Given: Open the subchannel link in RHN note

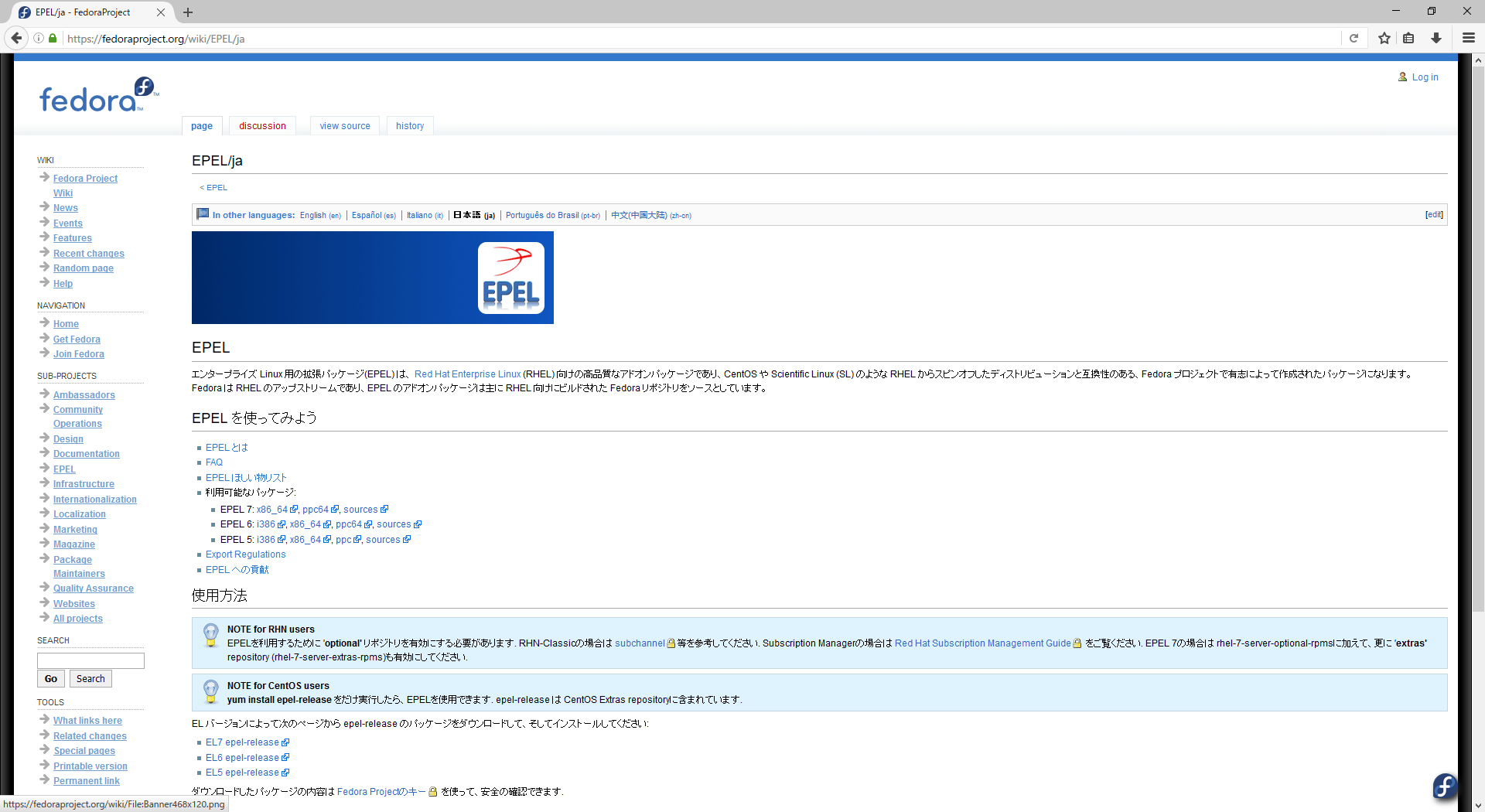Looking at the screenshot, I should coord(640,643).
